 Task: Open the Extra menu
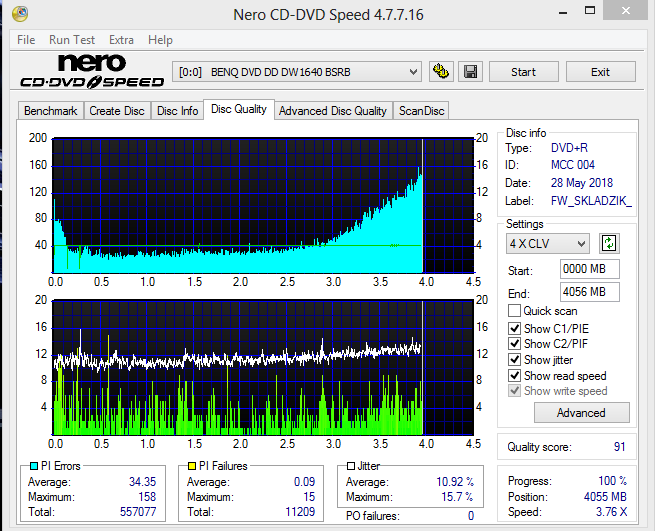[x=121, y=40]
